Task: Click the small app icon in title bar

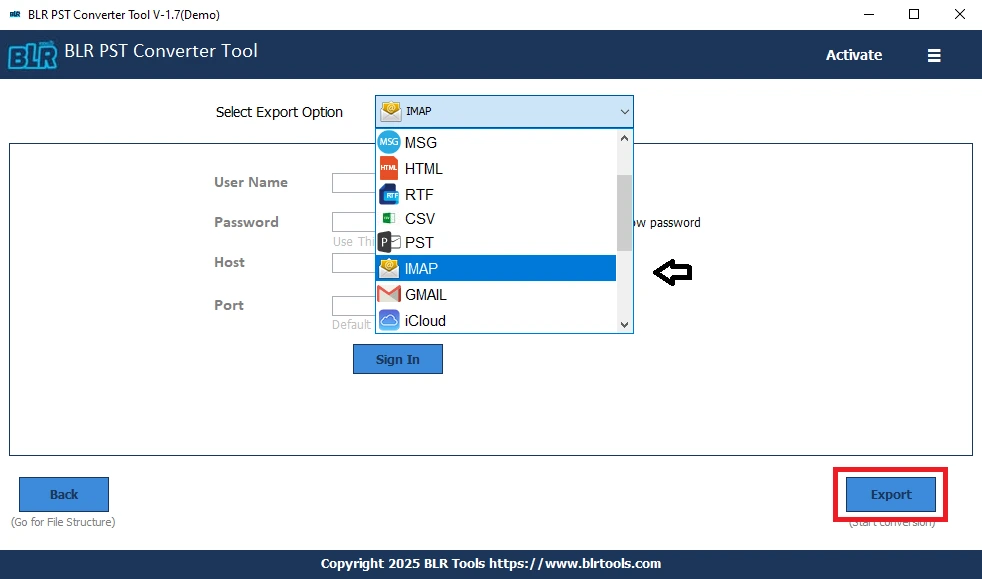Action: [15, 14]
